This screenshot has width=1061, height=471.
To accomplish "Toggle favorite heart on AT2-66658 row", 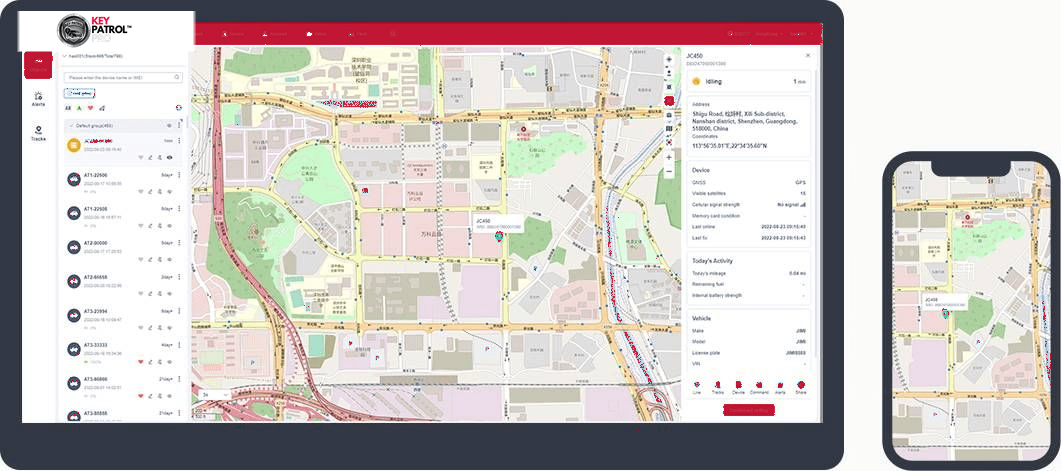I will (x=141, y=293).
